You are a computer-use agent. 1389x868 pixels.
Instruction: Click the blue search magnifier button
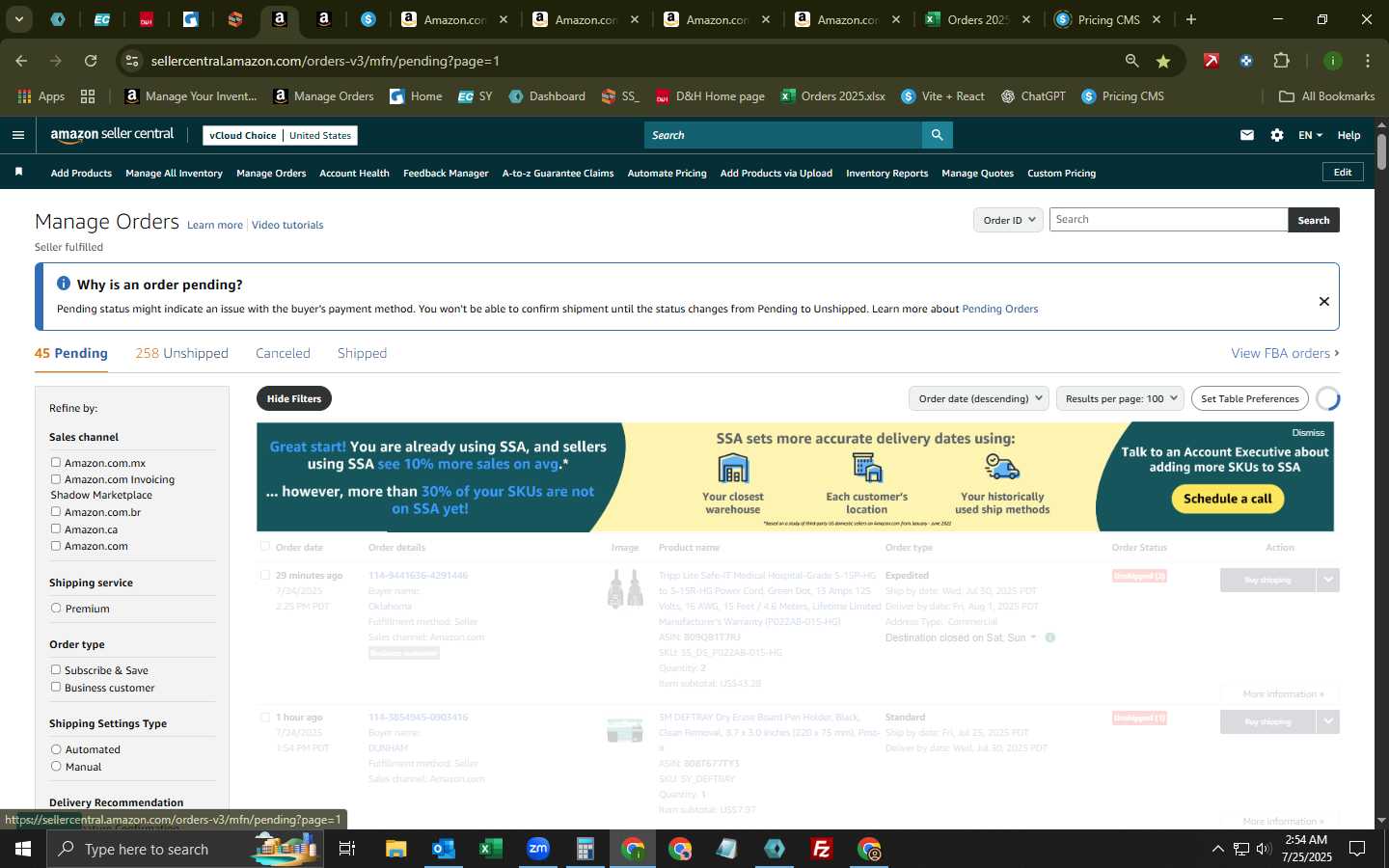click(x=937, y=135)
